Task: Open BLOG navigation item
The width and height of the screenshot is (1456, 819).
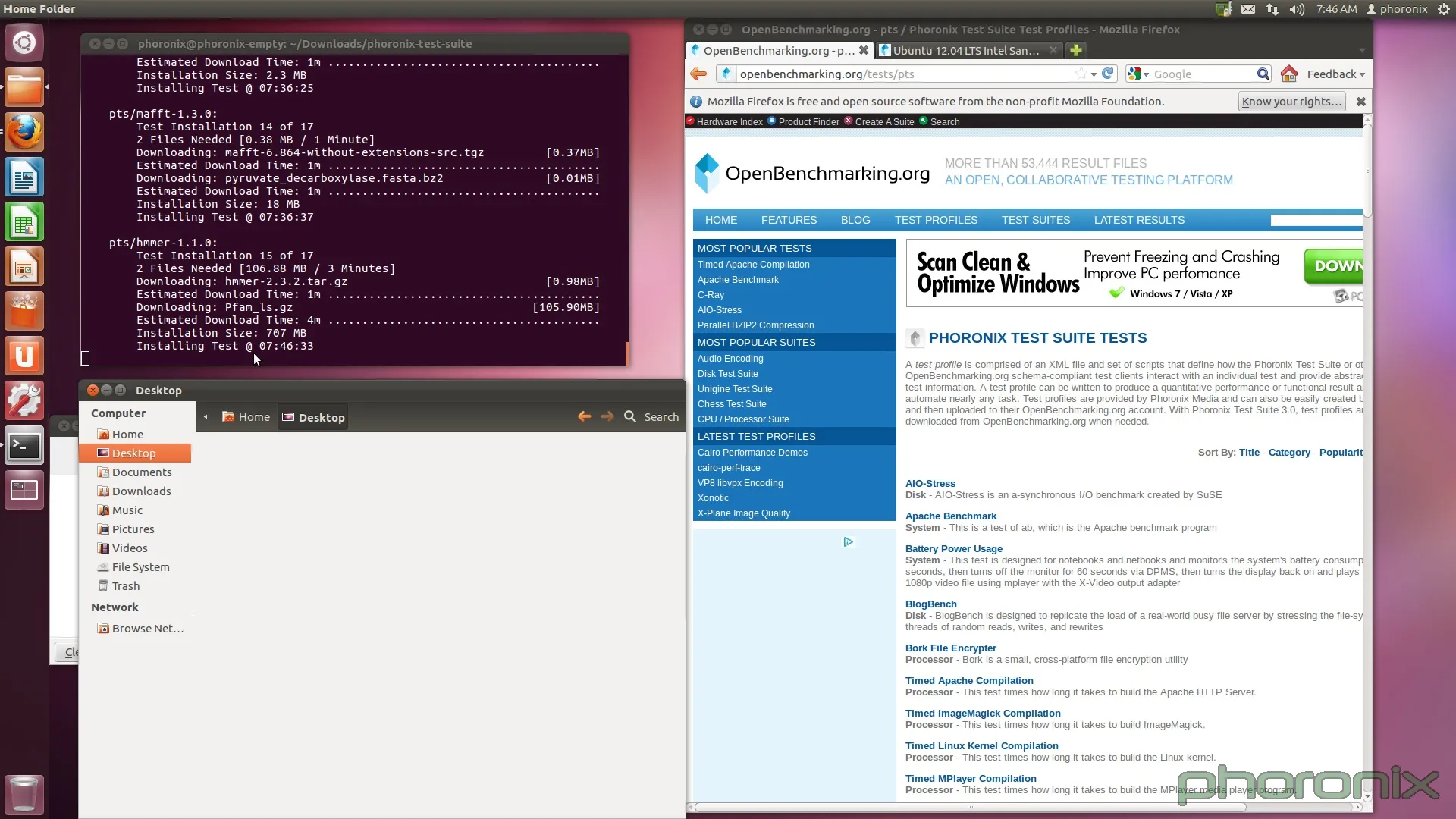Action: pyautogui.click(x=855, y=220)
